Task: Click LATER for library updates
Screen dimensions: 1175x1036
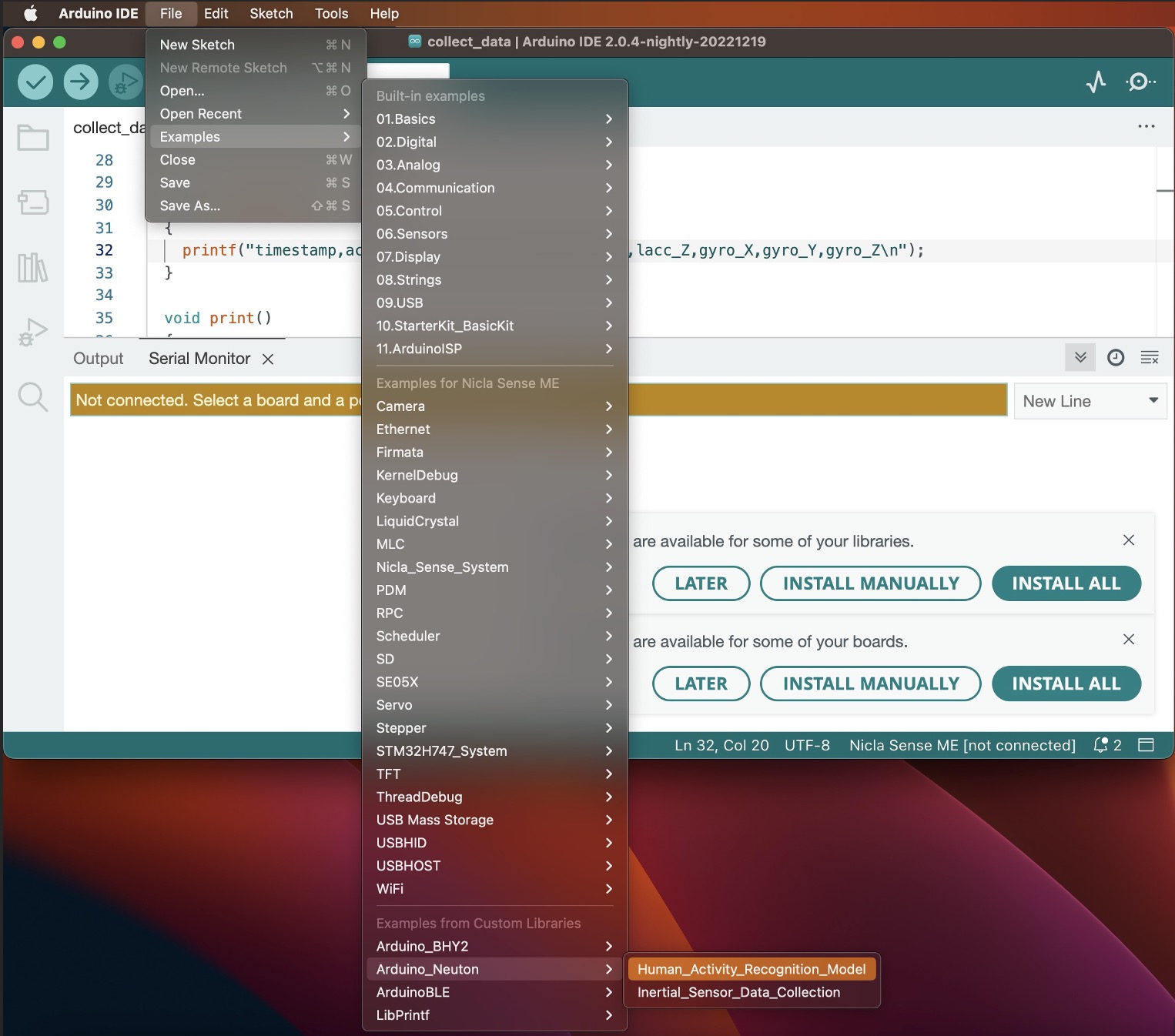Action: (x=701, y=583)
